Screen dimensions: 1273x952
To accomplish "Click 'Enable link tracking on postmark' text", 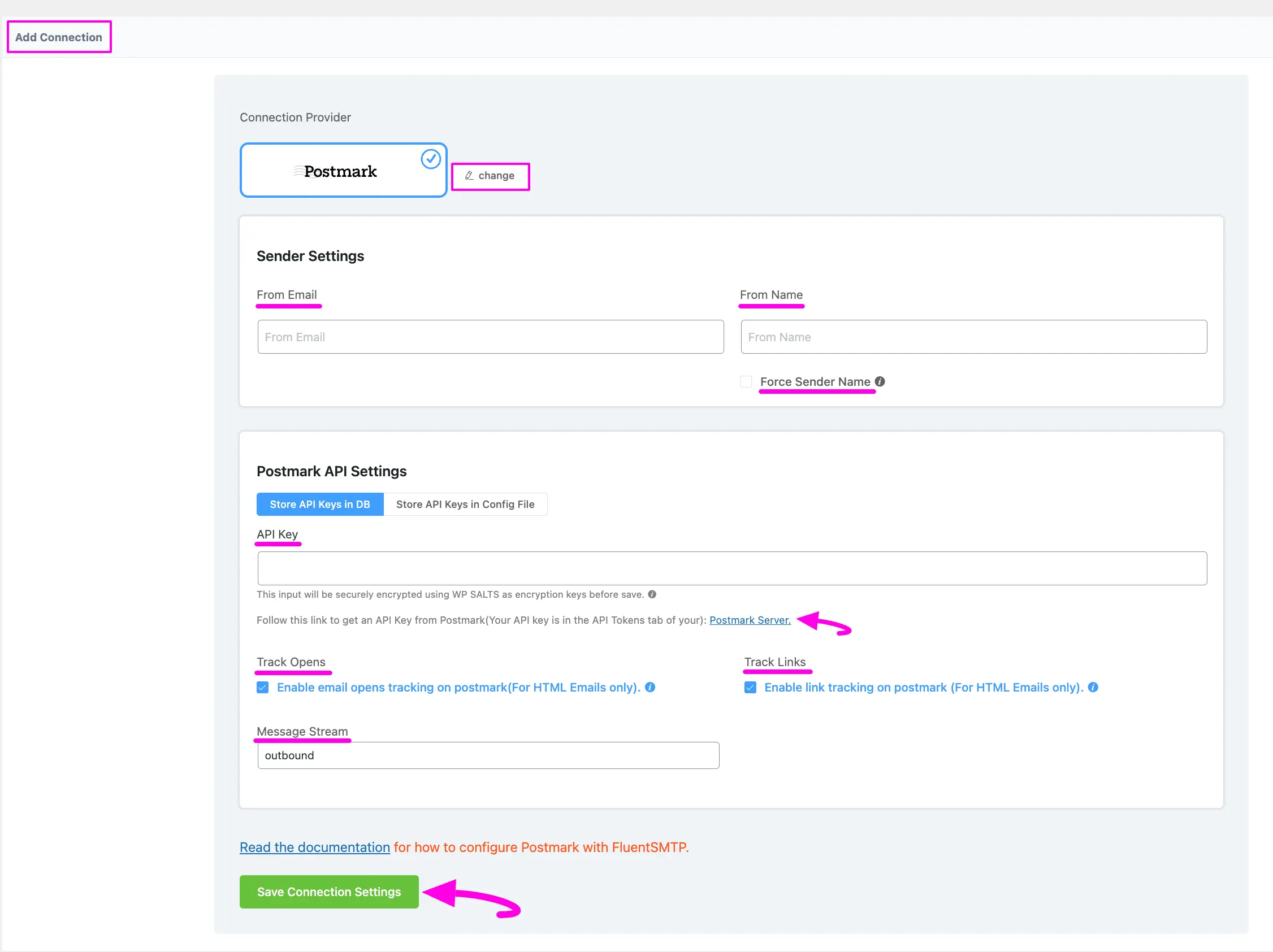I will (924, 688).
